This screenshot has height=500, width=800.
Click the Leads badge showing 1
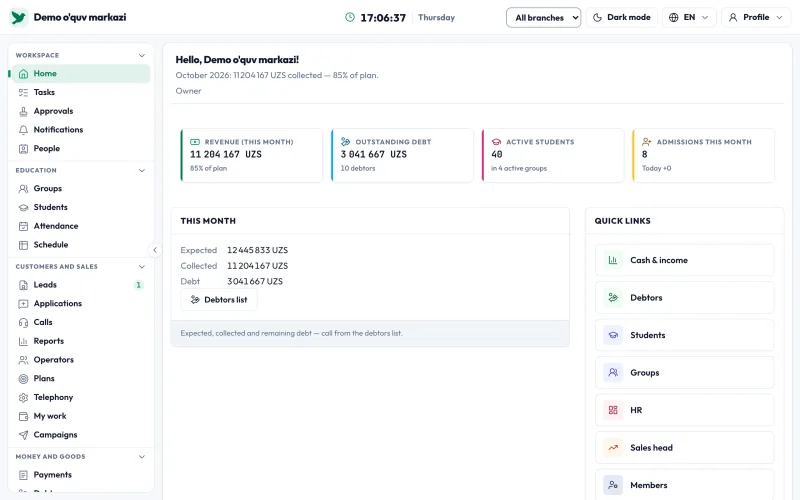[138, 285]
